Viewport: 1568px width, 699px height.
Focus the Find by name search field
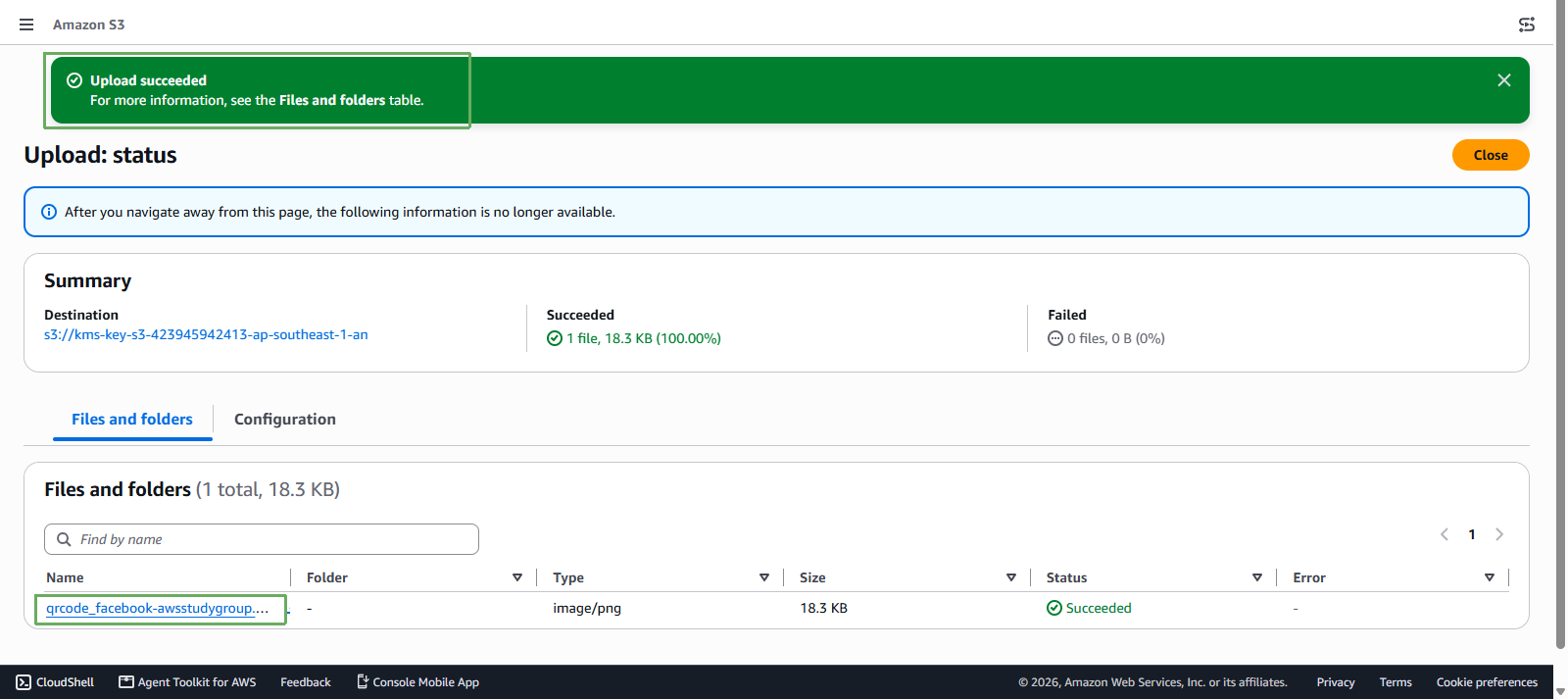coord(262,539)
